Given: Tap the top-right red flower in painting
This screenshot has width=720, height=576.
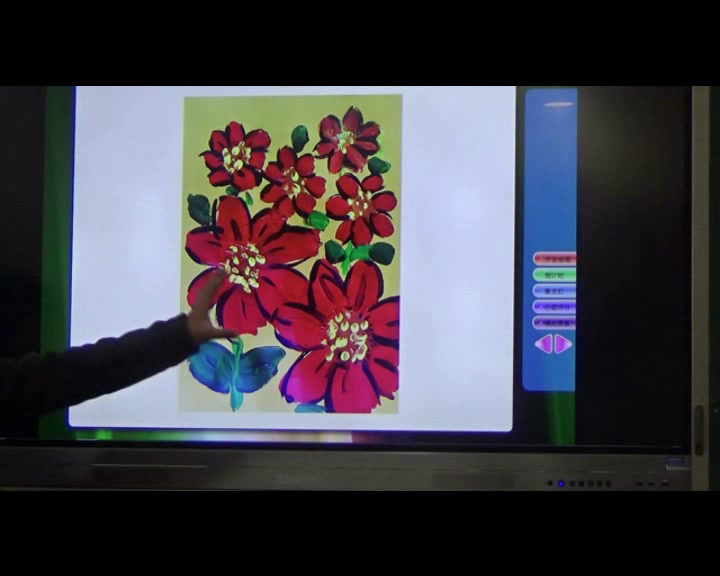Looking at the screenshot, I should tap(348, 140).
